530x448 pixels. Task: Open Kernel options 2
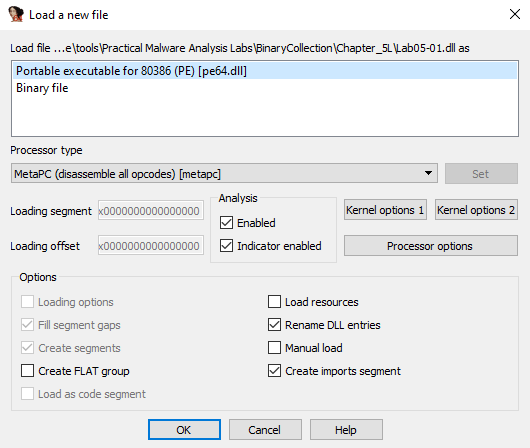click(x=476, y=210)
